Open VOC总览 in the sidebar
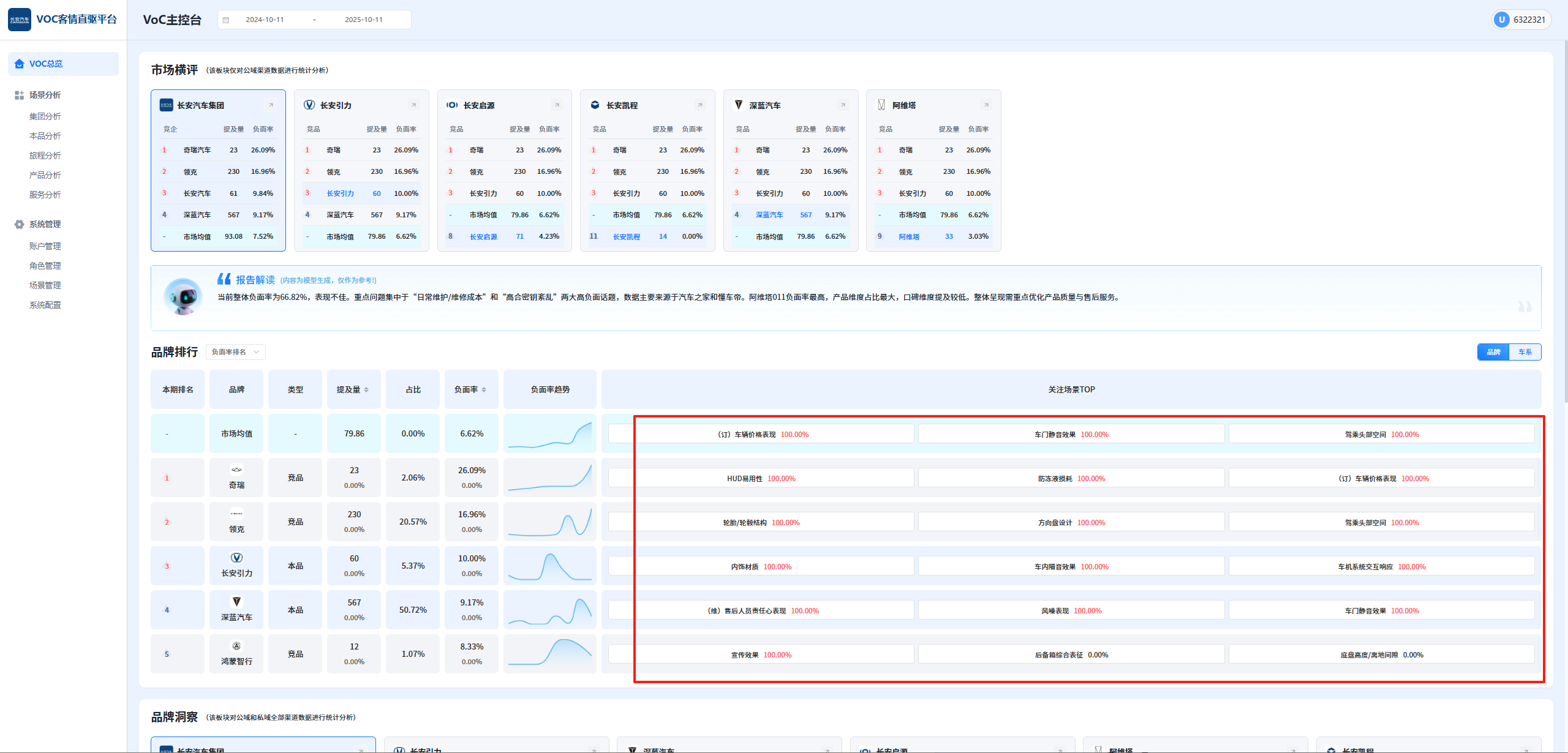This screenshot has height=753, width=1568. [x=46, y=64]
